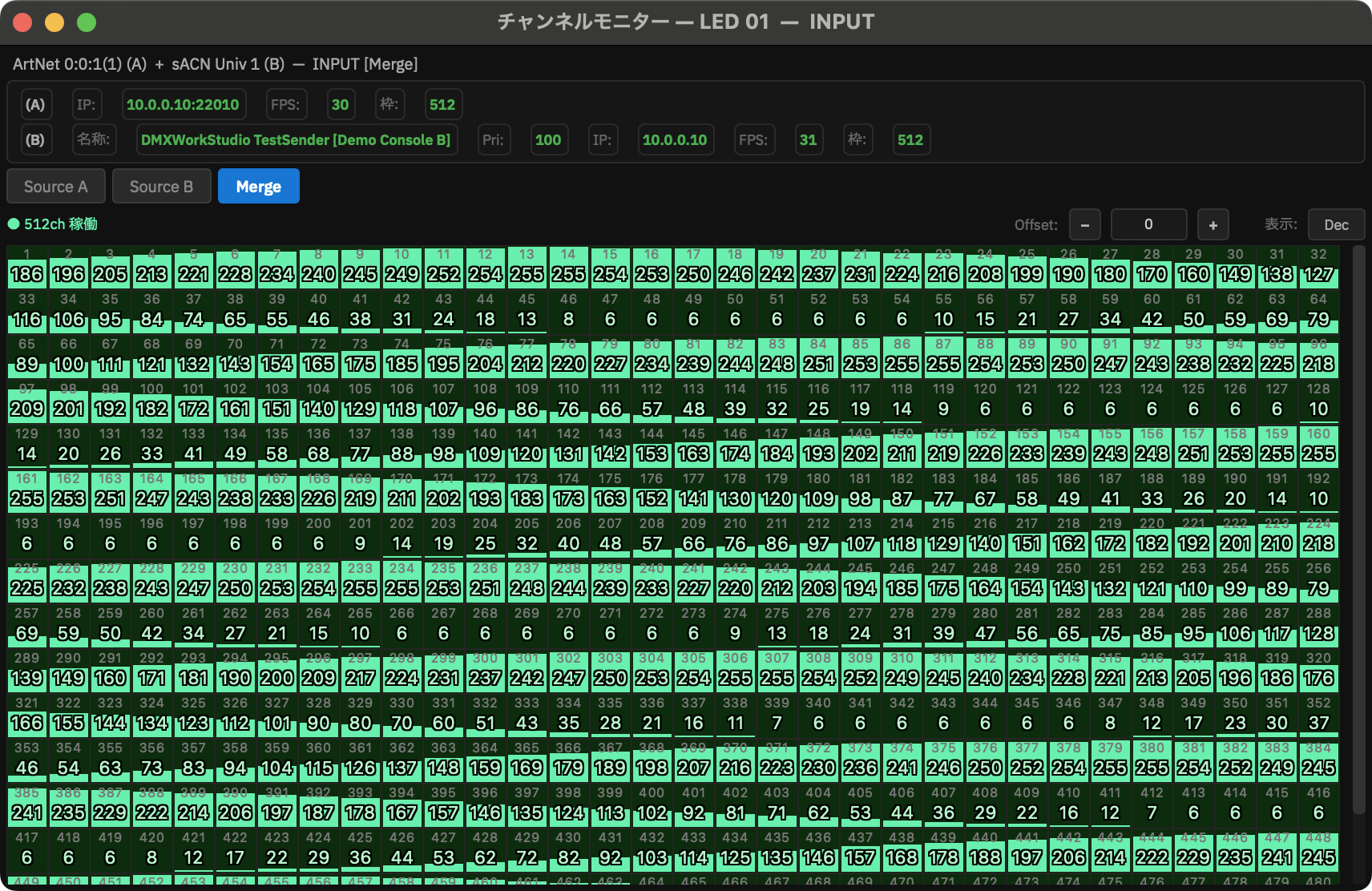Increase the Offset with the plus button

1213,225
